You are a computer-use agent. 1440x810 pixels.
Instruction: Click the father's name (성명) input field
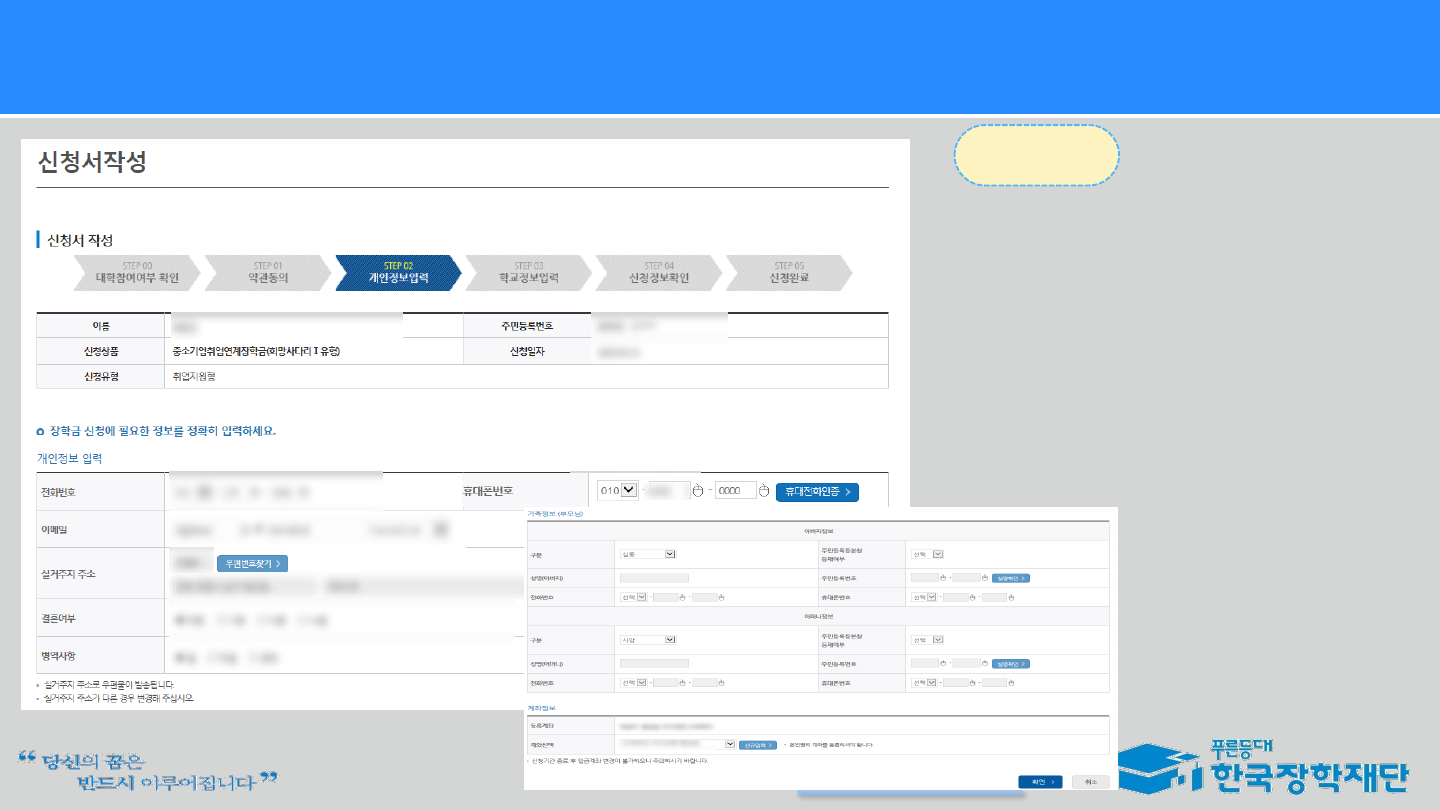(x=654, y=578)
